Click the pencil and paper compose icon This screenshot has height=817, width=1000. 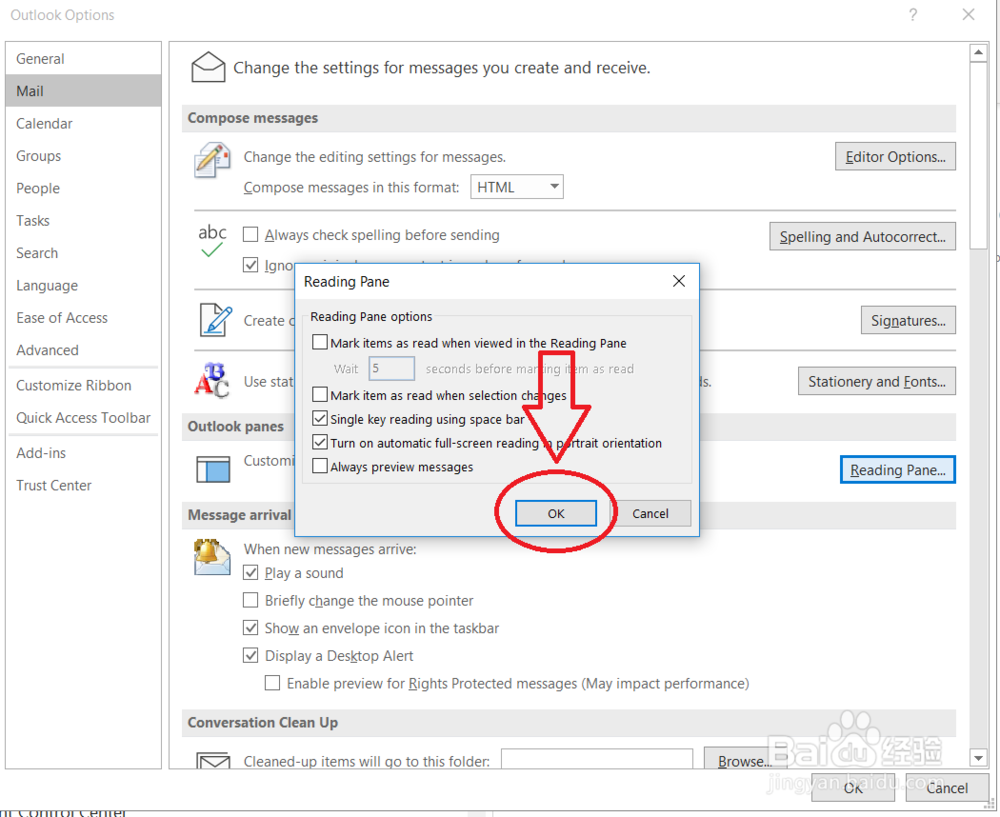[x=212, y=161]
